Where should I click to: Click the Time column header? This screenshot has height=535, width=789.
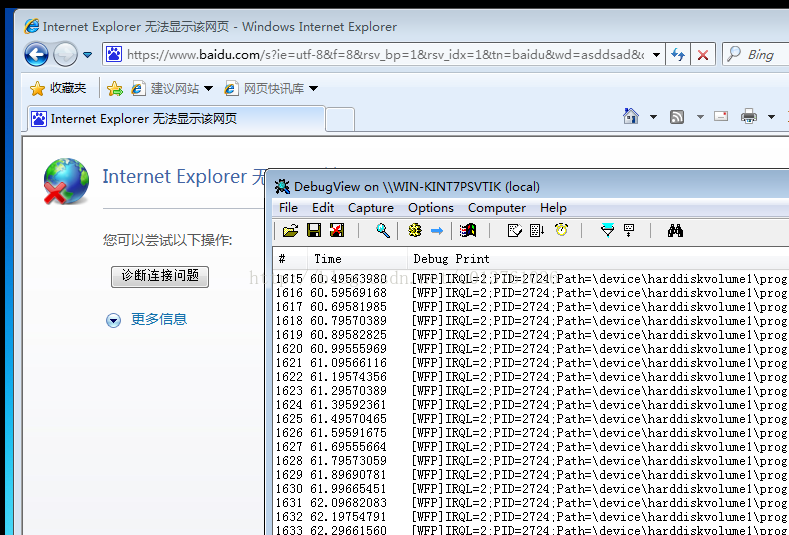pyautogui.click(x=357, y=259)
